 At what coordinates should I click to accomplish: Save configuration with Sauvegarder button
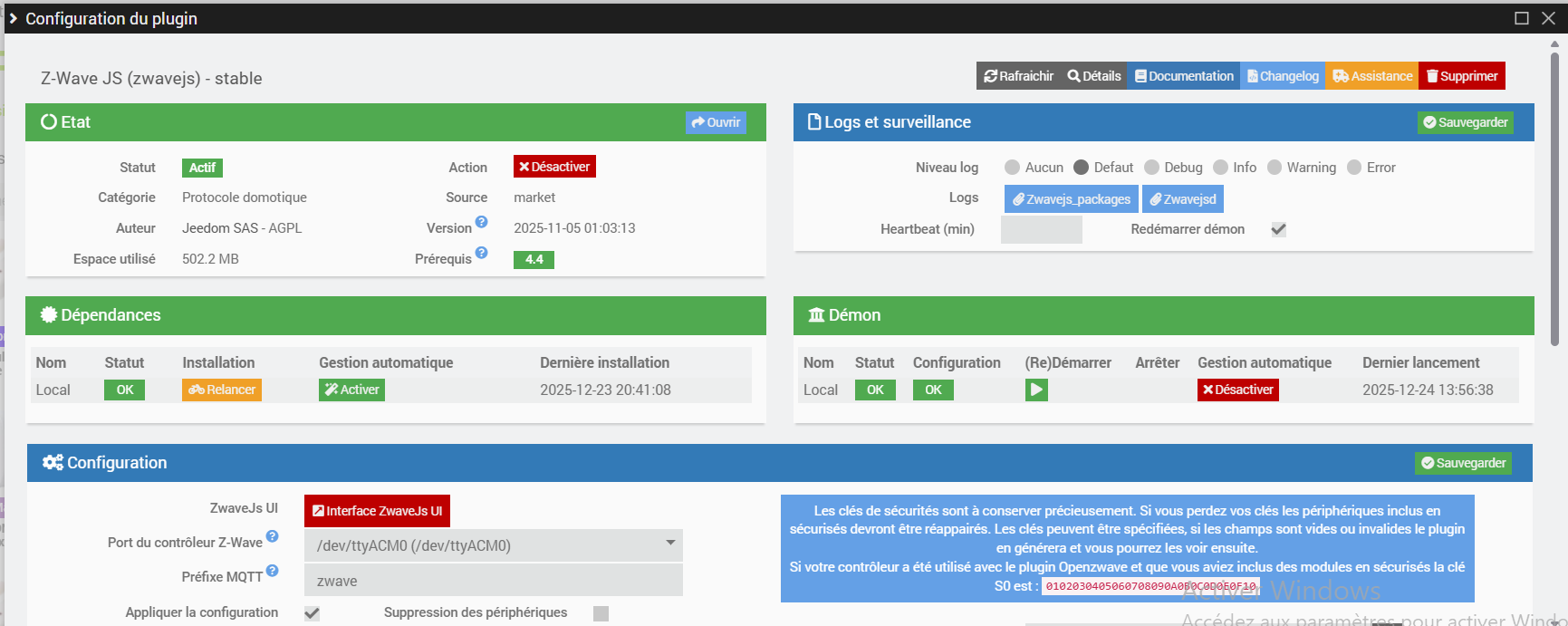1463,463
